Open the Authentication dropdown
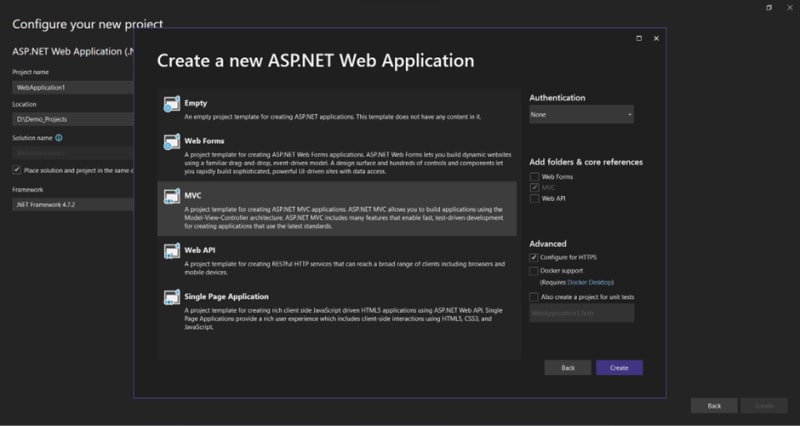The image size is (800, 426). point(582,114)
